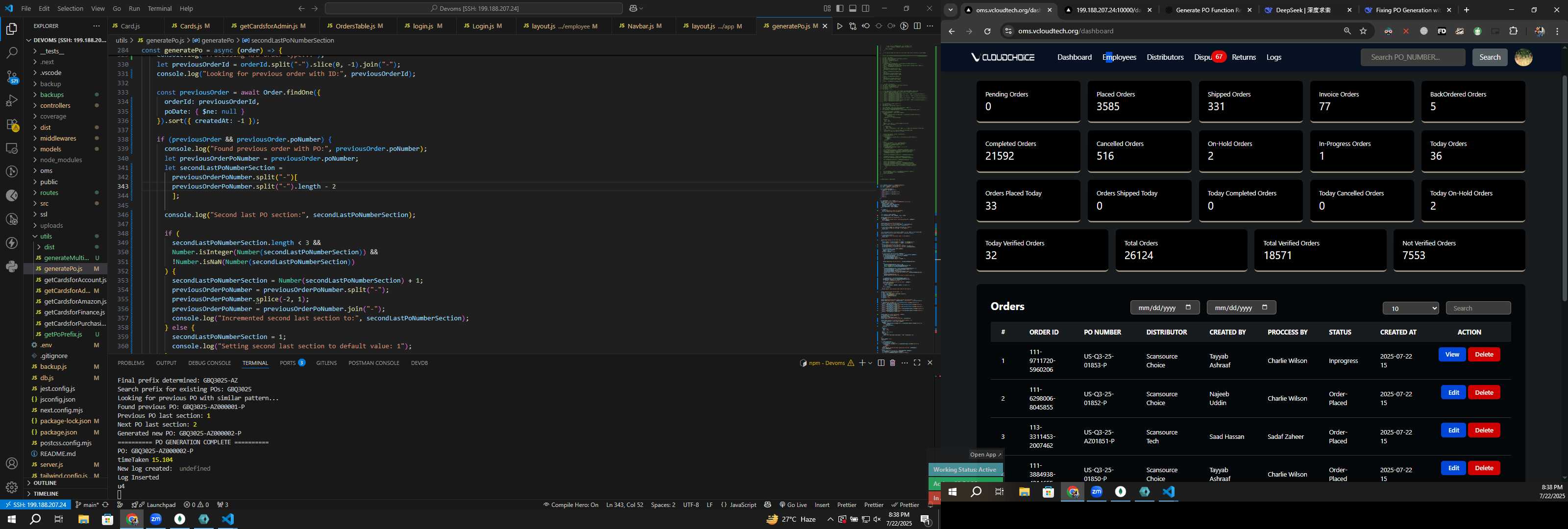Open the Remote Explorer view in activity bar

tap(12, 148)
